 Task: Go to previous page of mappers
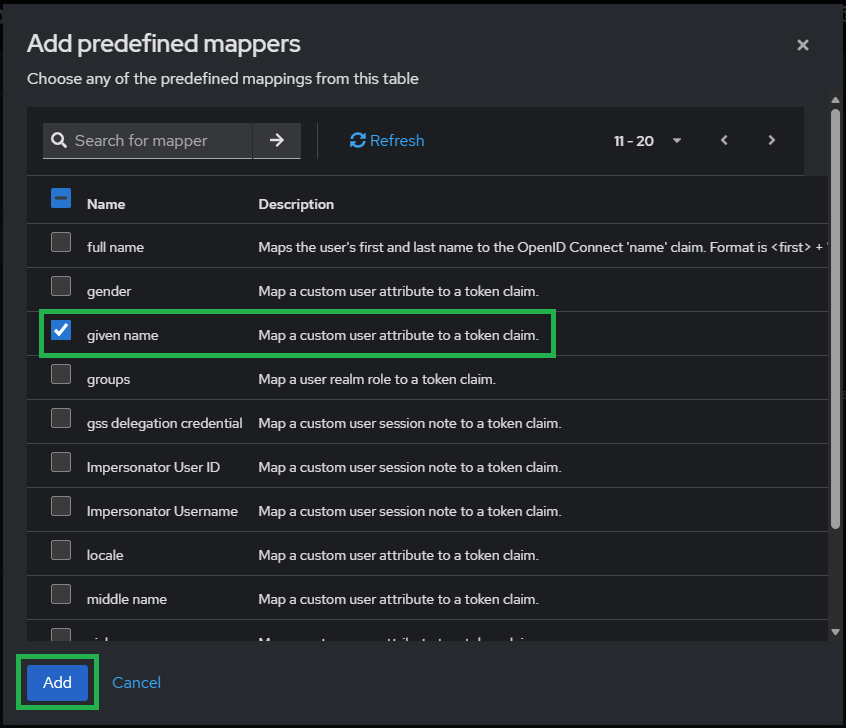coord(724,141)
